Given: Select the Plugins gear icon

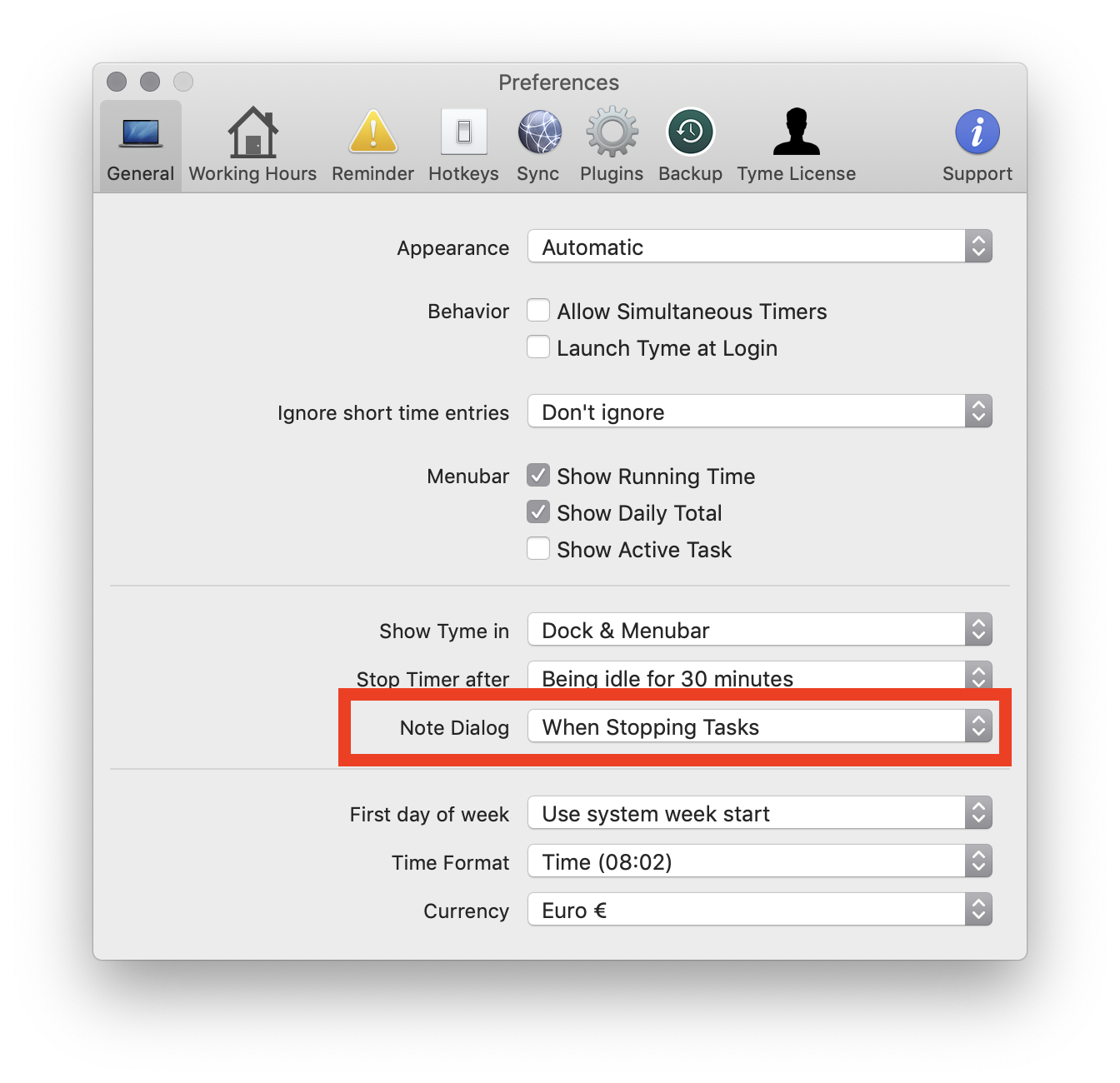Looking at the screenshot, I should [611, 143].
